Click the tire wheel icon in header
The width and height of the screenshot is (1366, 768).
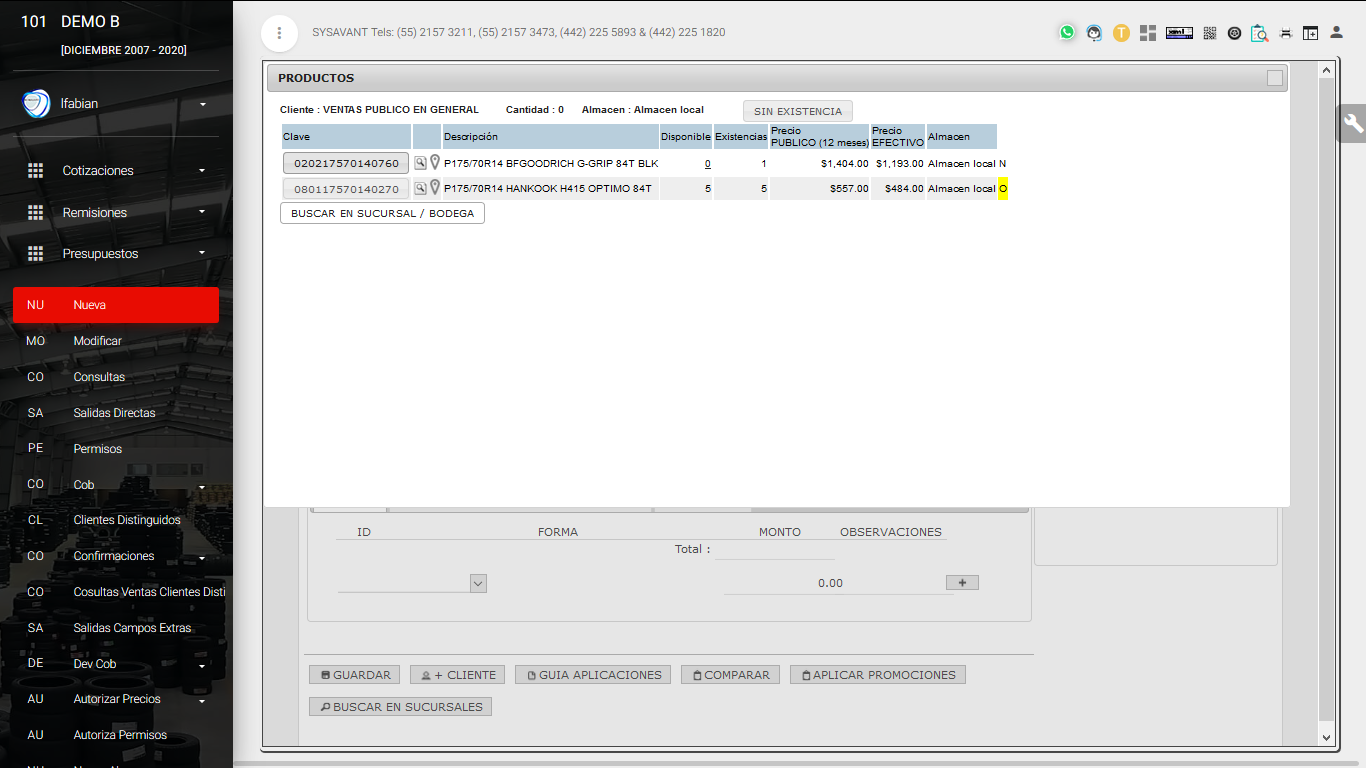click(1234, 33)
